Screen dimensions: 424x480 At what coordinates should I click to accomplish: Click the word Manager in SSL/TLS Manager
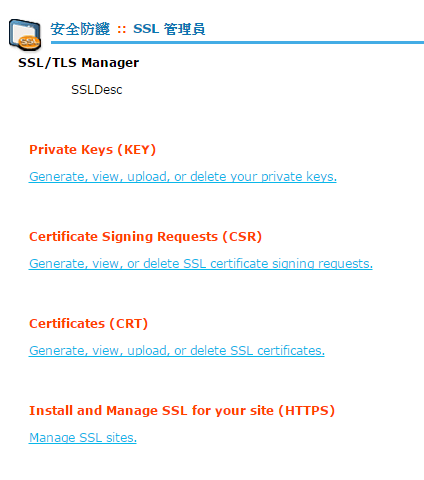110,63
